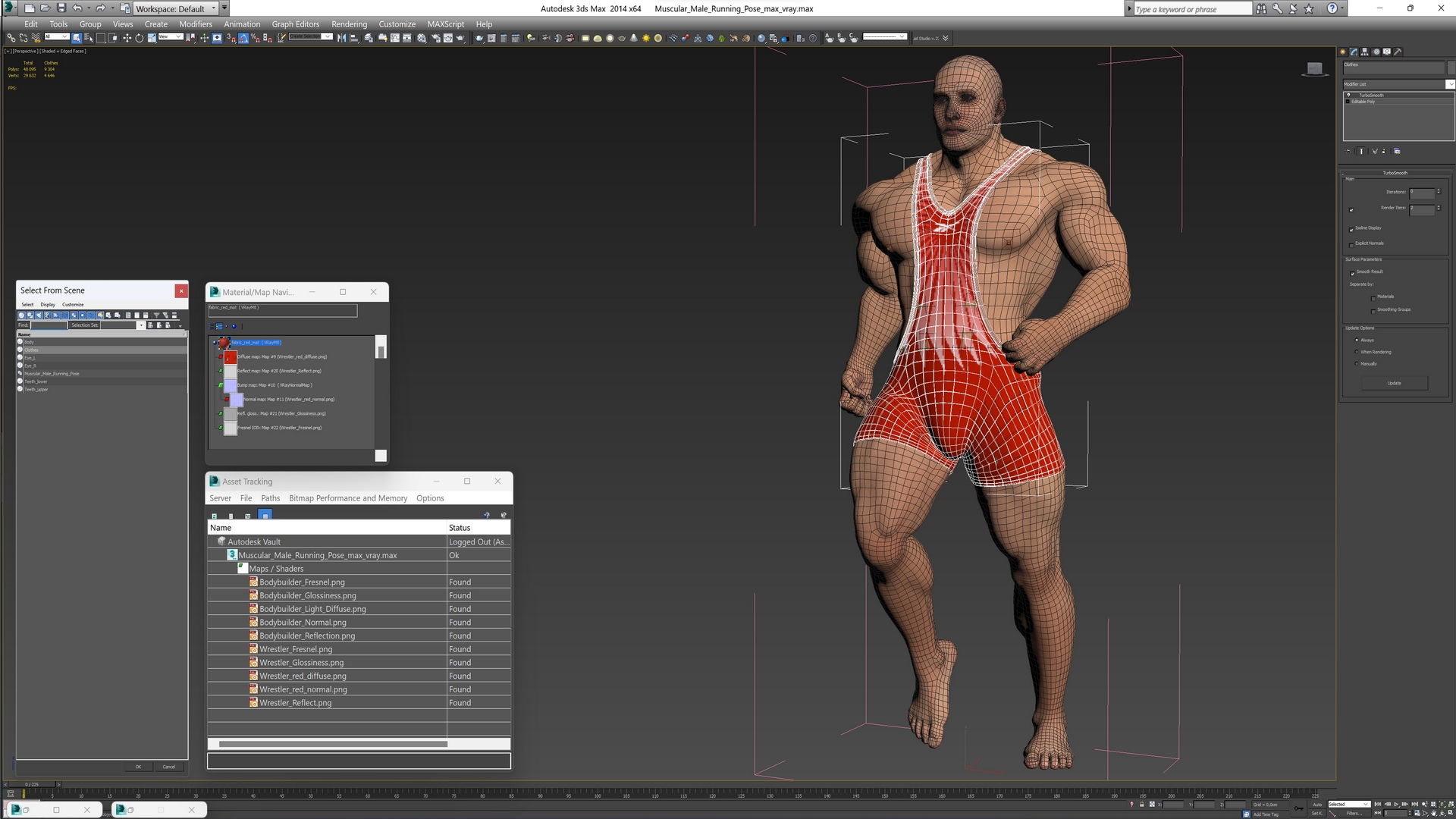
Task: Click the time slider 0/225 handle
Action: (x=32, y=784)
